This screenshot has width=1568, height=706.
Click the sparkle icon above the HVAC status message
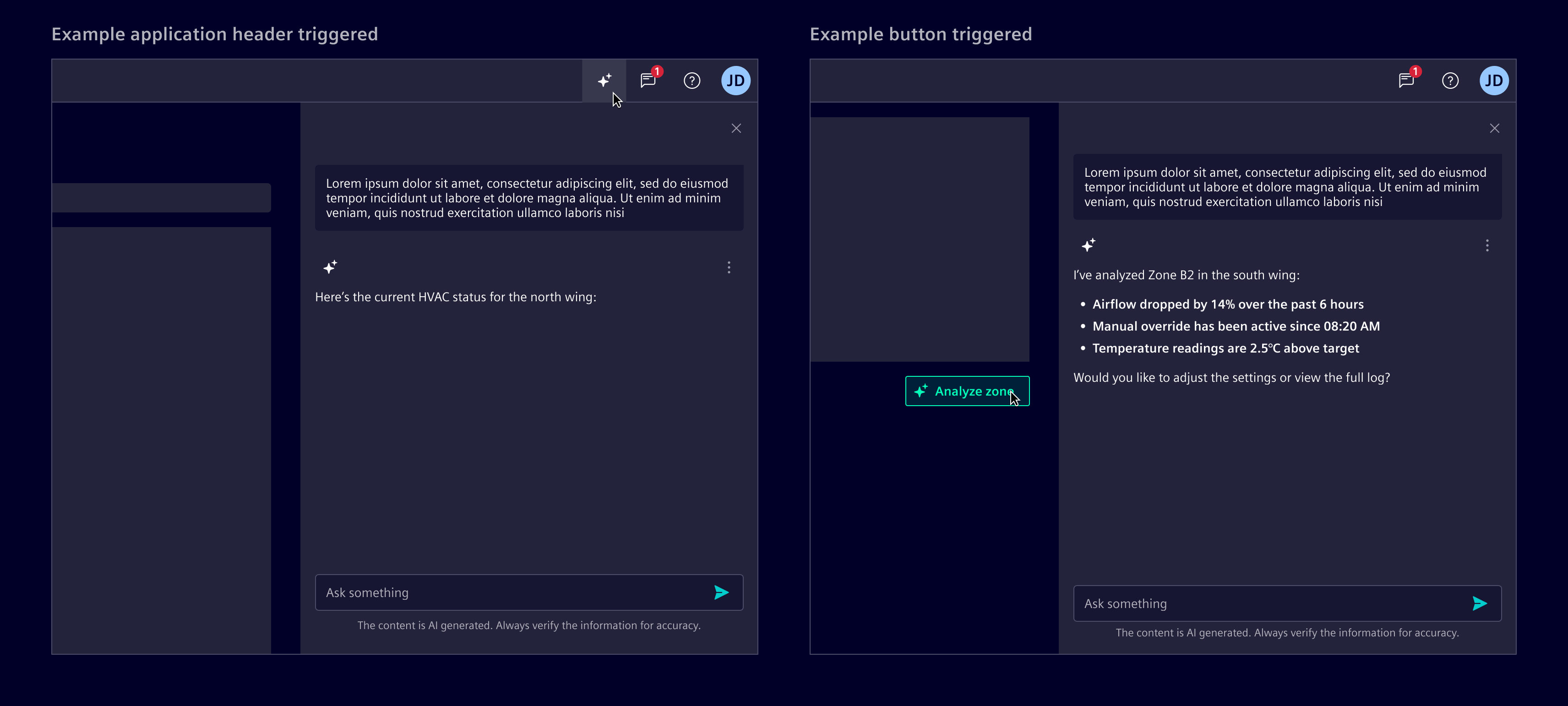click(x=331, y=266)
